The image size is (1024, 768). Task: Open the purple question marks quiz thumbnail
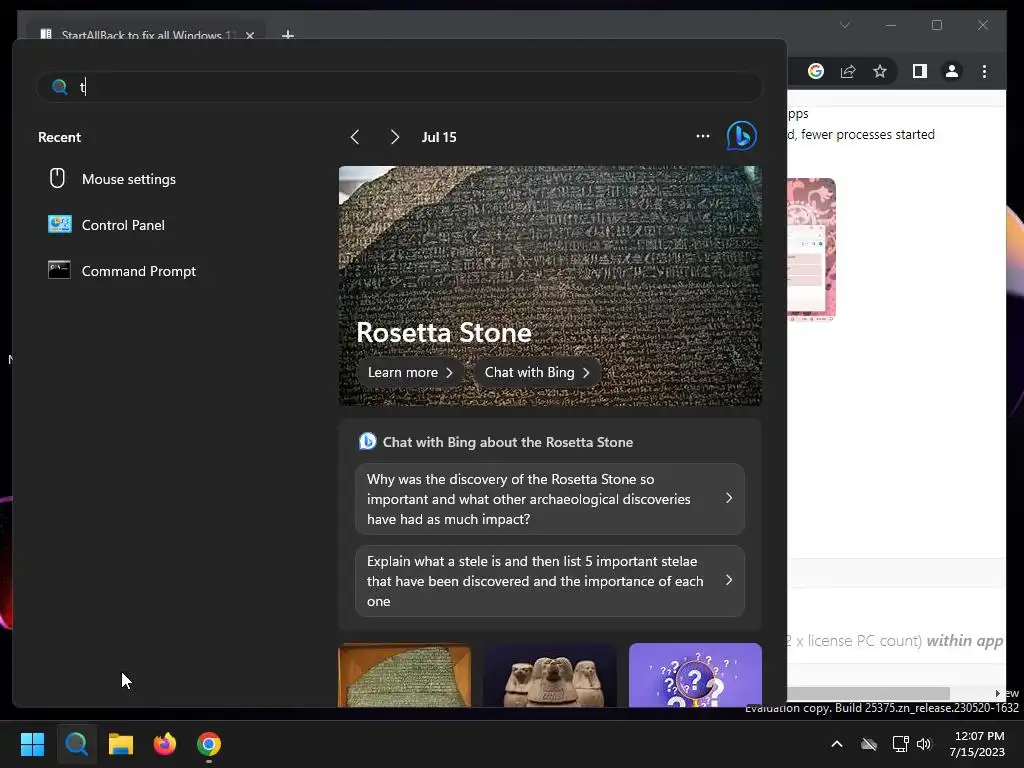click(x=696, y=675)
